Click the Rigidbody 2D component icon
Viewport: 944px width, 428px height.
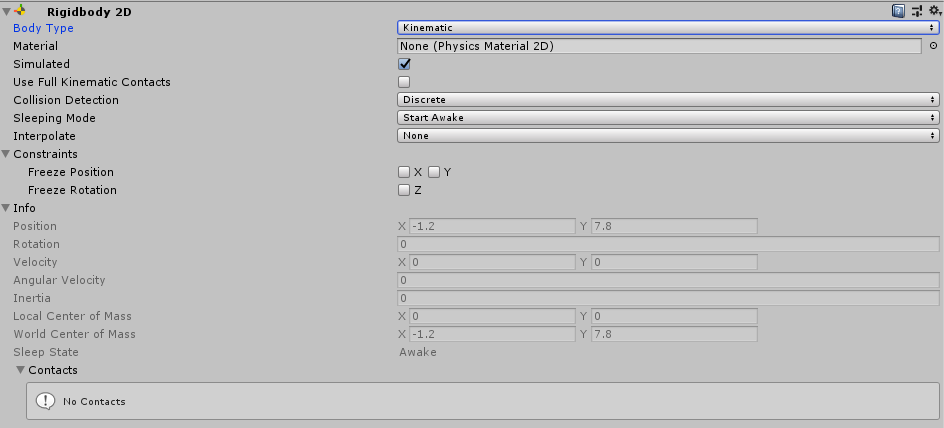pos(20,10)
